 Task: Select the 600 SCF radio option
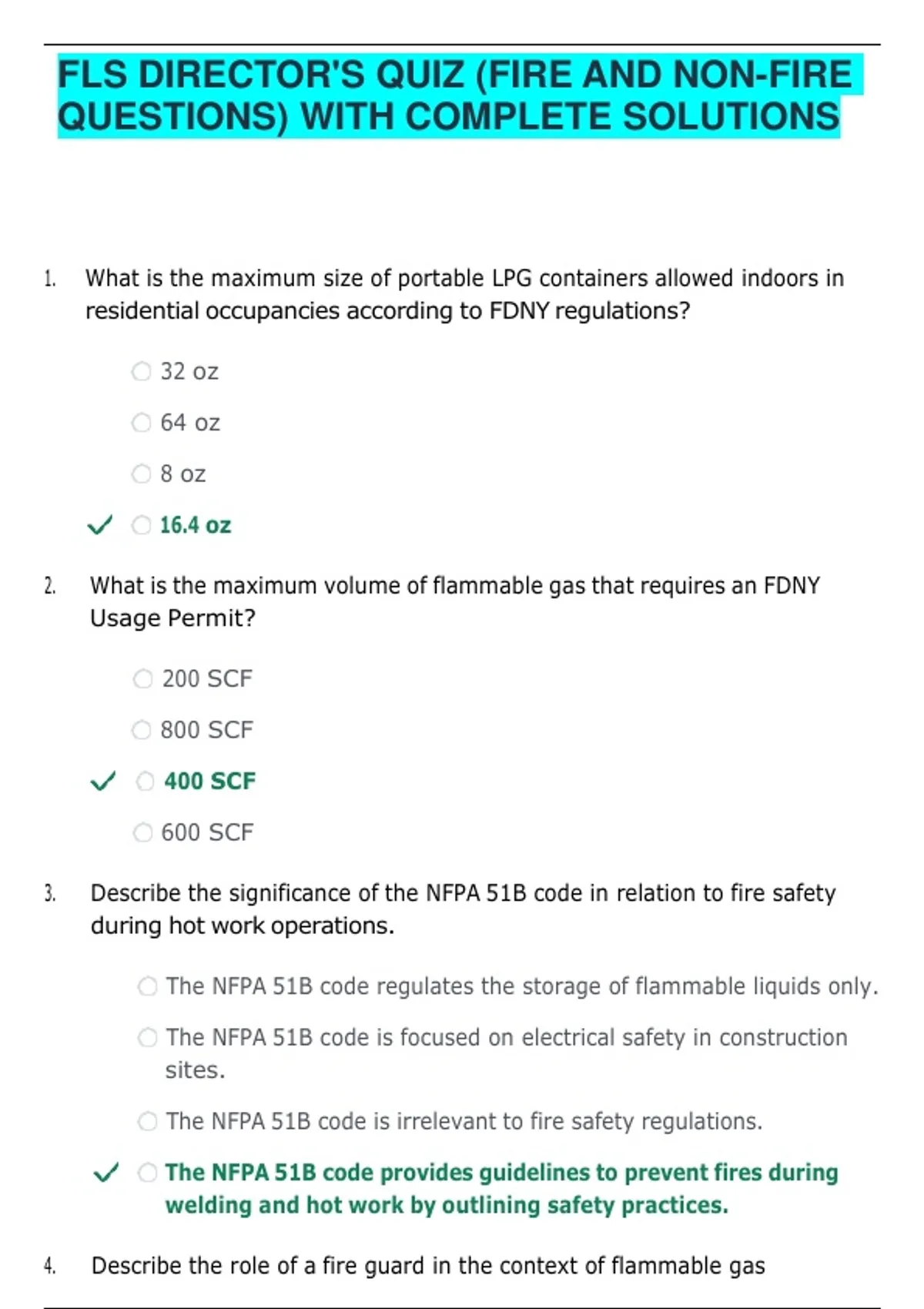click(143, 832)
